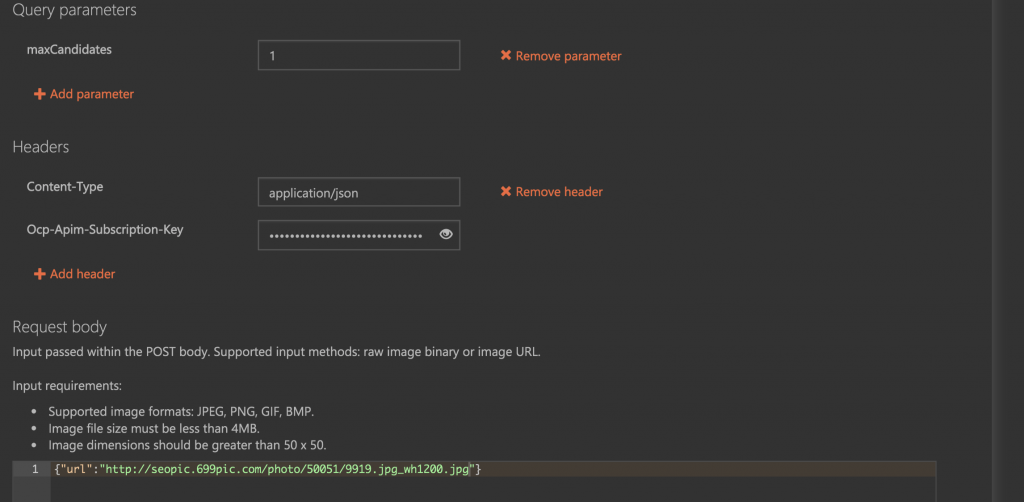This screenshot has height=502, width=1024.
Task: Click the Headers section heading
Action: point(41,147)
